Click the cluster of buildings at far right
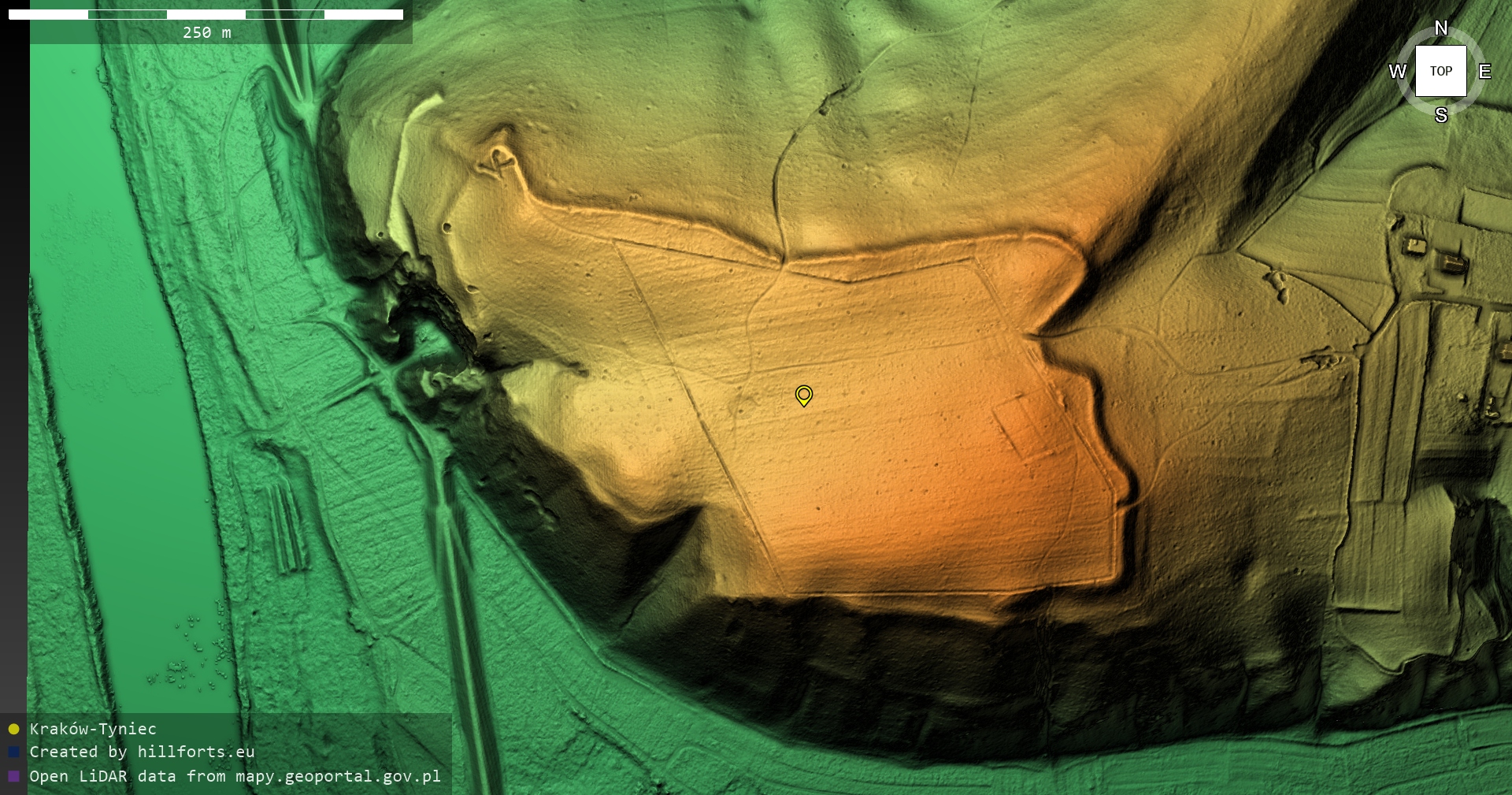Image resolution: width=1512 pixels, height=795 pixels. point(1435,254)
